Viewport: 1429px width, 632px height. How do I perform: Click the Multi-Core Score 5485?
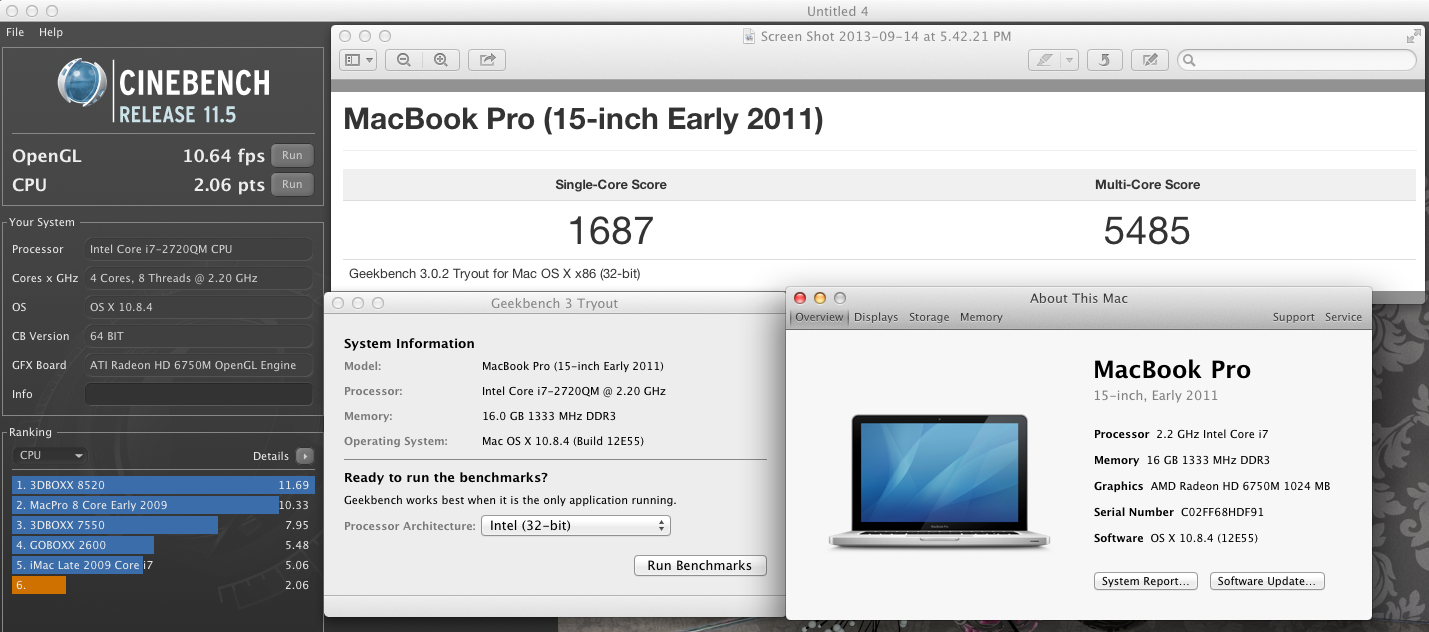point(1147,232)
